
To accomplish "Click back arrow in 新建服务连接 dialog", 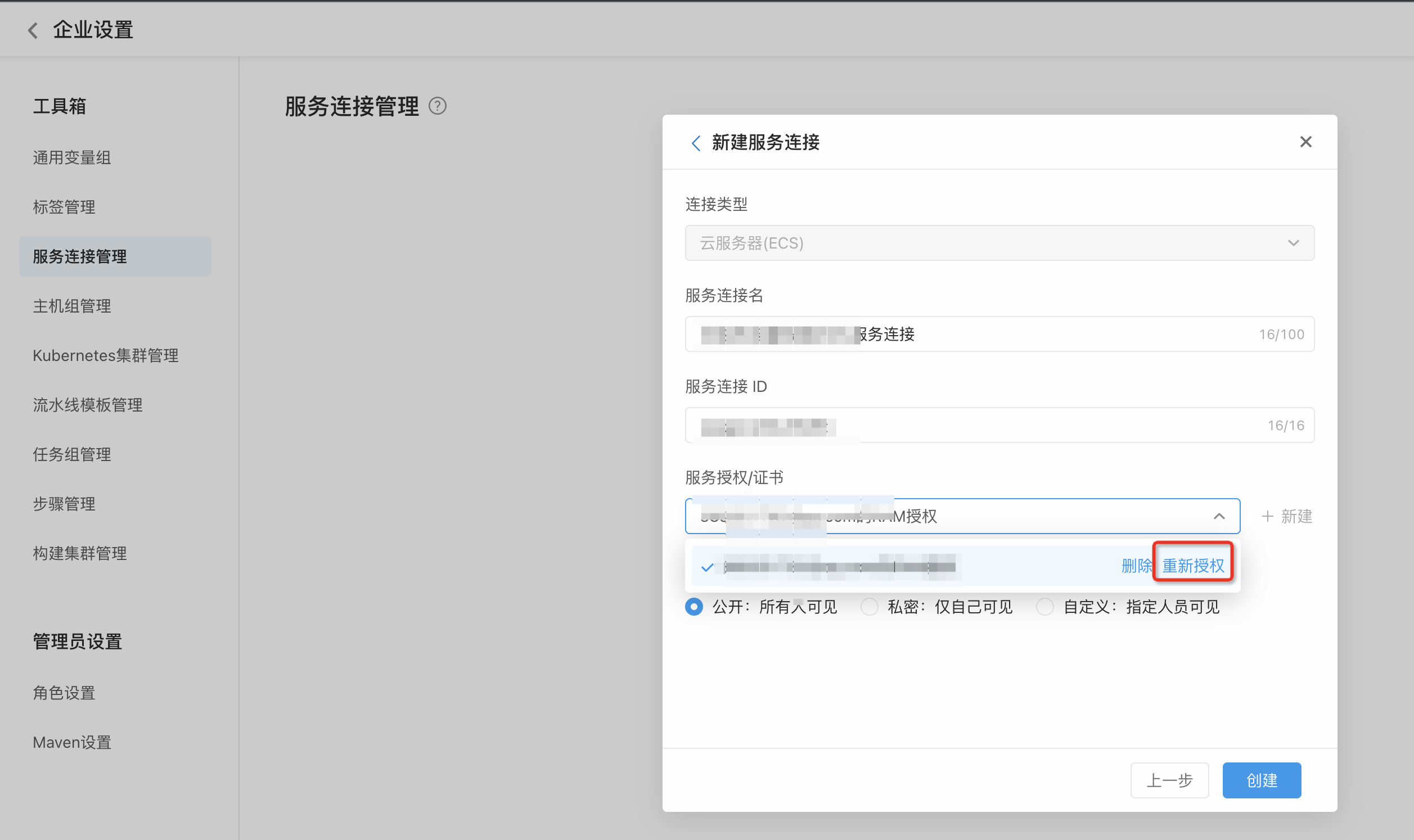I will pyautogui.click(x=696, y=143).
